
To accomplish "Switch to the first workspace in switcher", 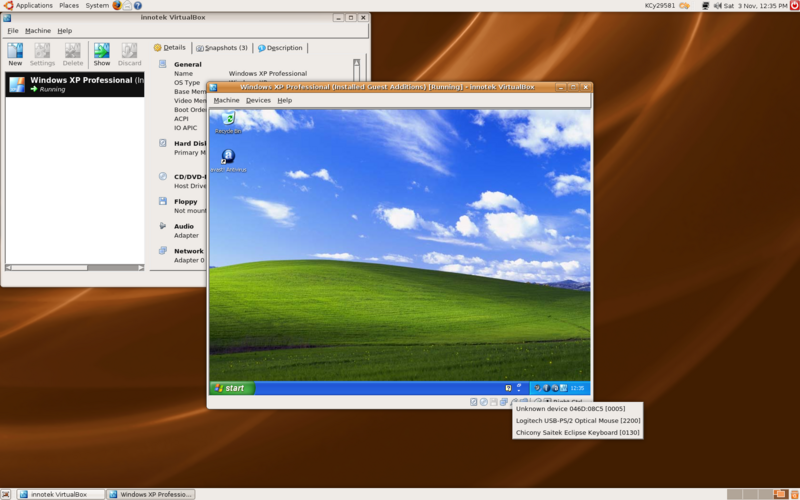I will [734, 494].
